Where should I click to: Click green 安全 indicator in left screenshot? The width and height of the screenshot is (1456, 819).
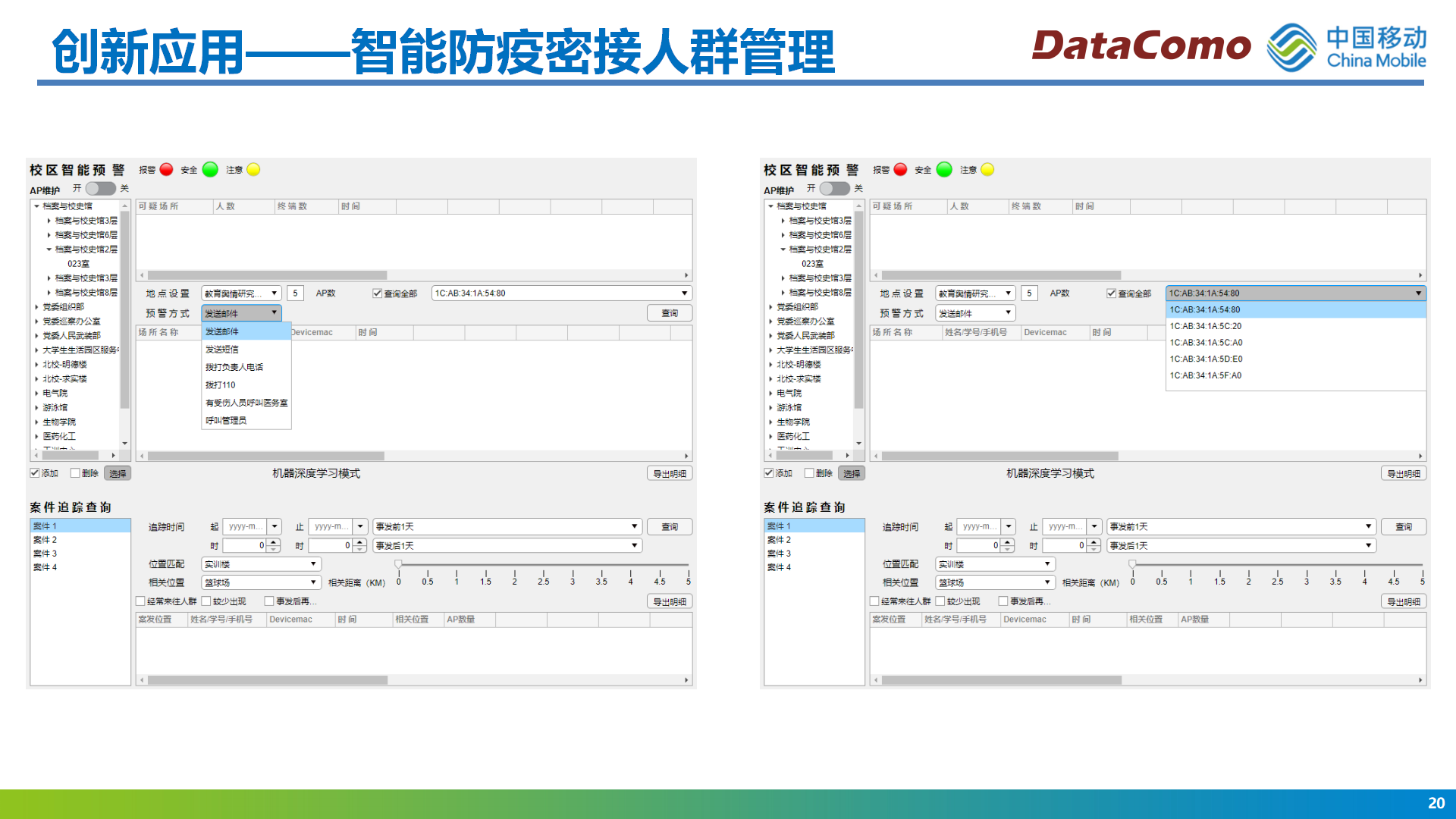click(x=211, y=169)
